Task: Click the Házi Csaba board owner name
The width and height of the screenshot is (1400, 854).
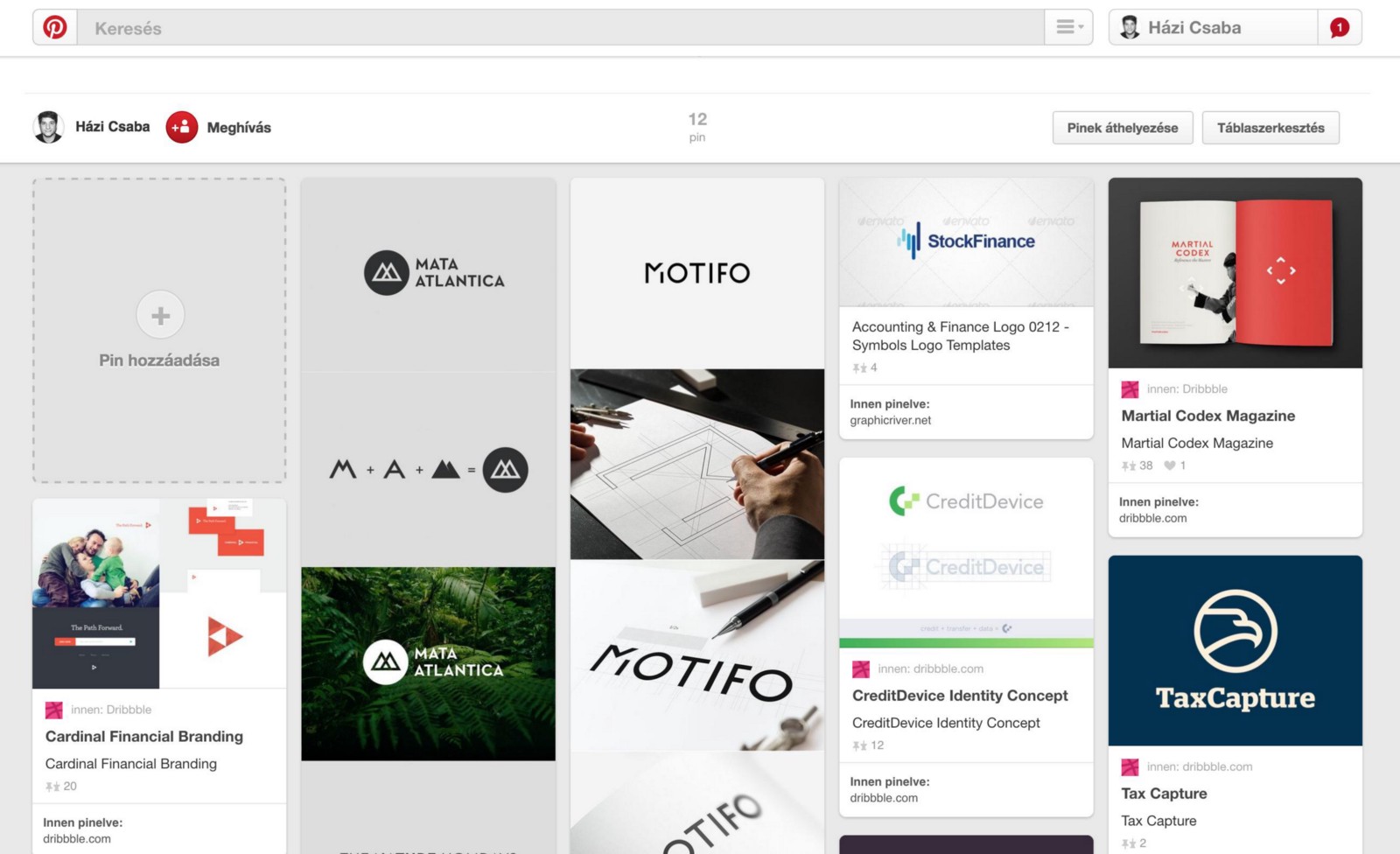Action: coord(113,127)
